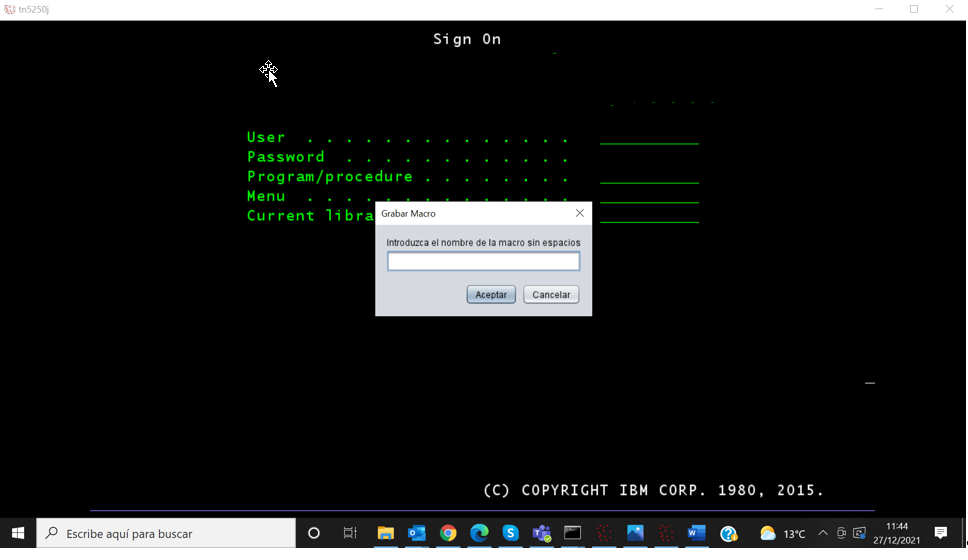Click the Program/procedure input field

pyautogui.click(x=649, y=177)
